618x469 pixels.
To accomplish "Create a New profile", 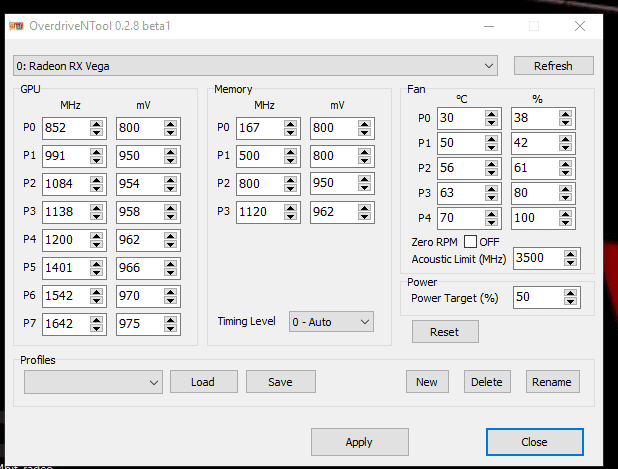I will click(x=427, y=381).
